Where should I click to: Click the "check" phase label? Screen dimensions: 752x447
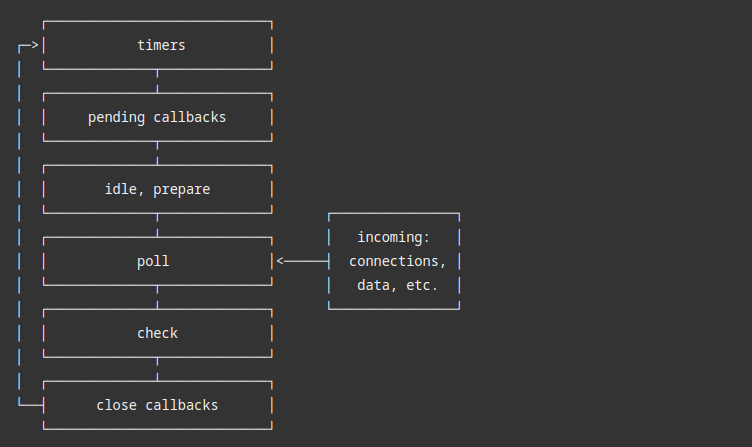point(157,333)
